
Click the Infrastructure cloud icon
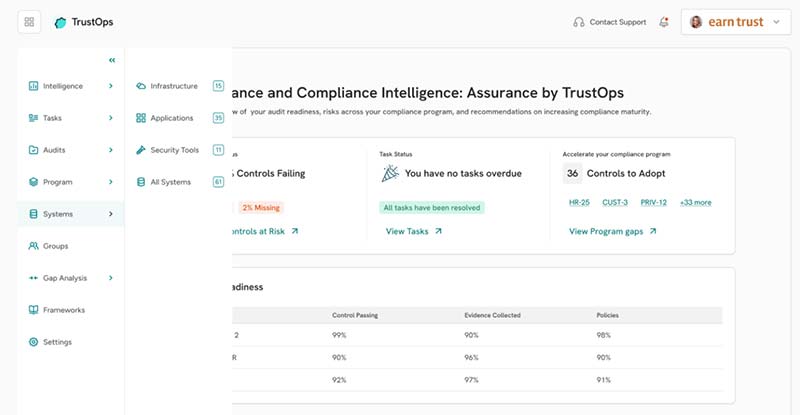tap(141, 86)
